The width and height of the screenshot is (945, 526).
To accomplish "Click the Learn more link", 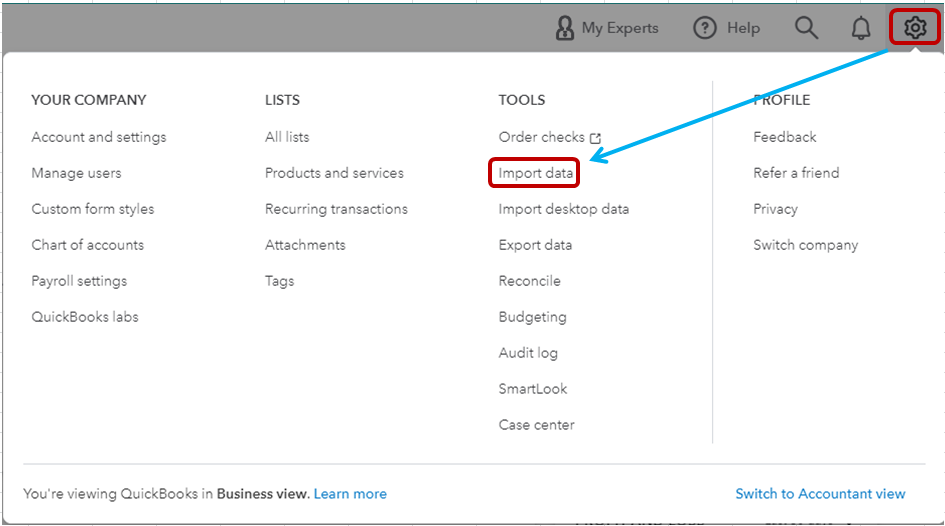I will [x=350, y=494].
